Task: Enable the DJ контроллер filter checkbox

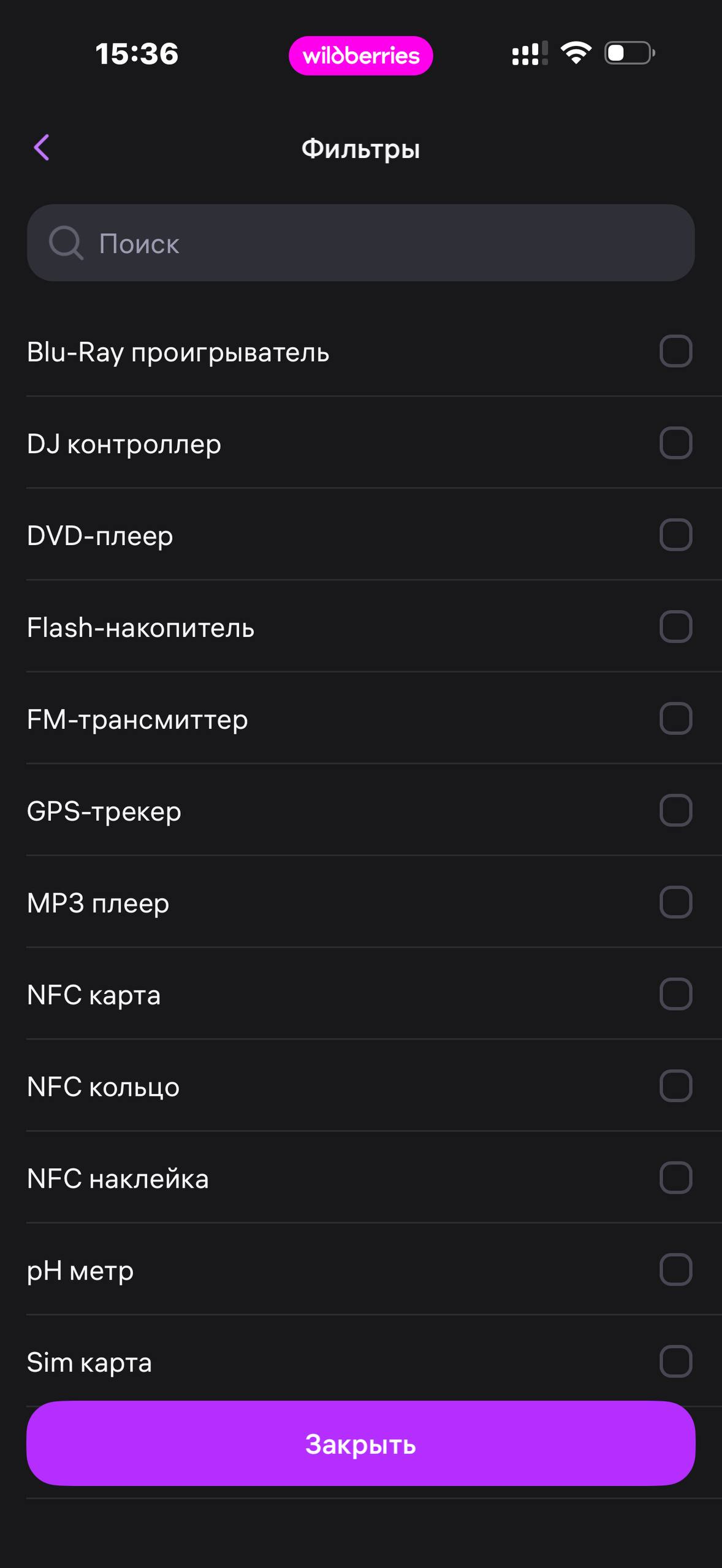Action: [676, 443]
